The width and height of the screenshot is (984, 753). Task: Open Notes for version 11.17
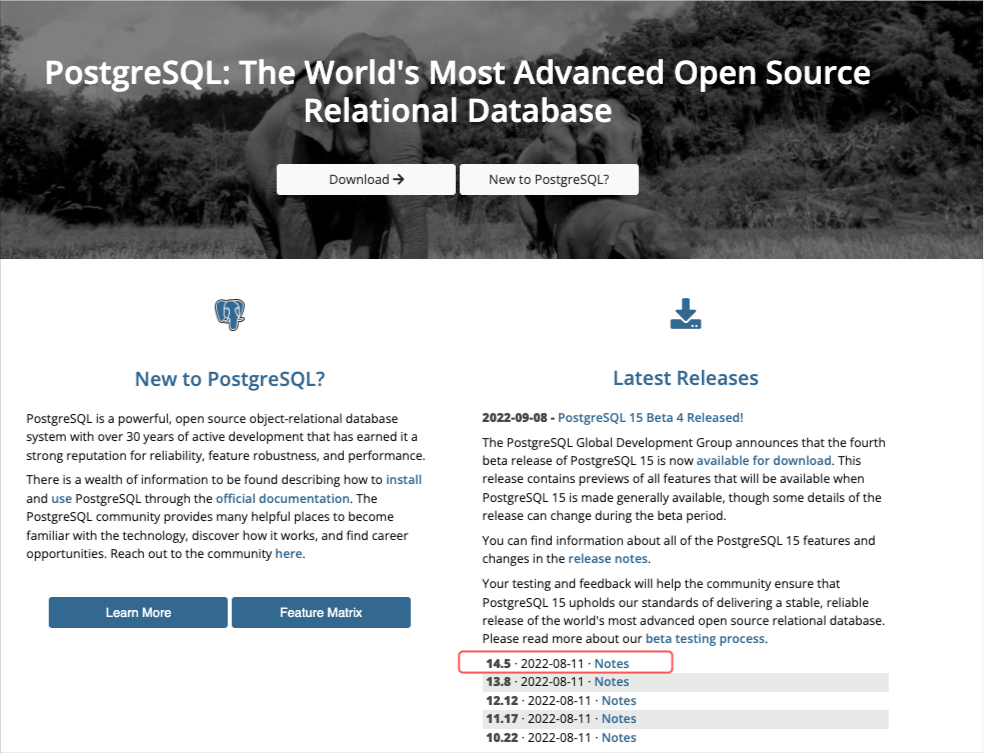click(619, 718)
